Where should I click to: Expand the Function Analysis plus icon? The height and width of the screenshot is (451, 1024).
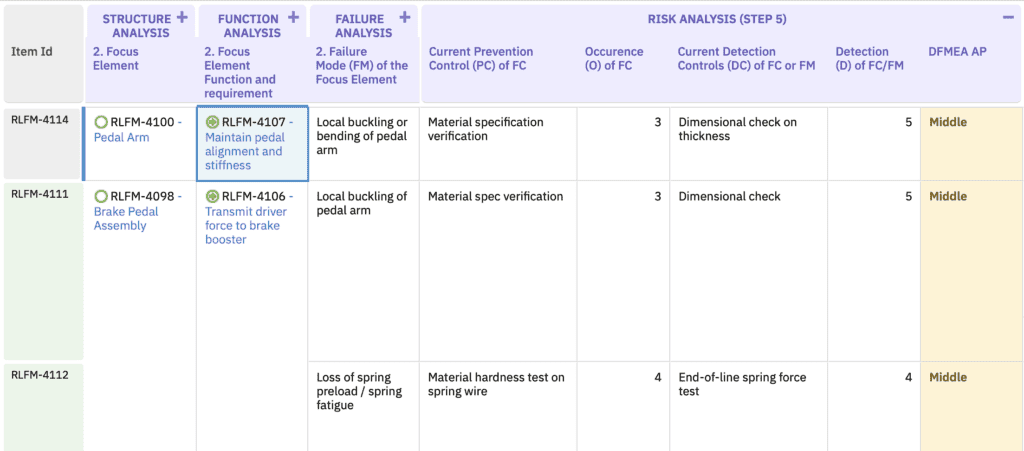tap(293, 17)
